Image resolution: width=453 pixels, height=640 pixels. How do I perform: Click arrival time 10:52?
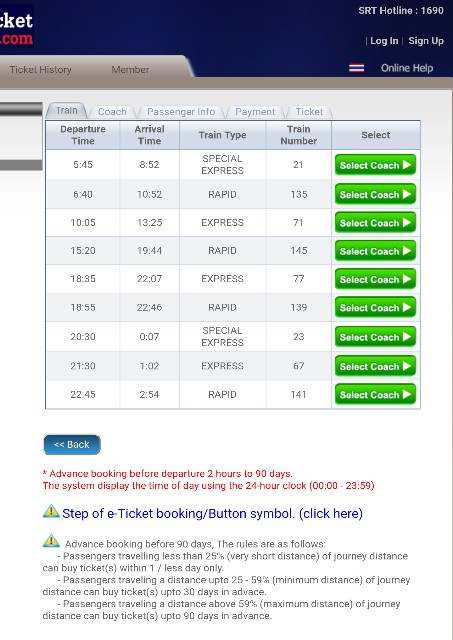pyautogui.click(x=149, y=194)
